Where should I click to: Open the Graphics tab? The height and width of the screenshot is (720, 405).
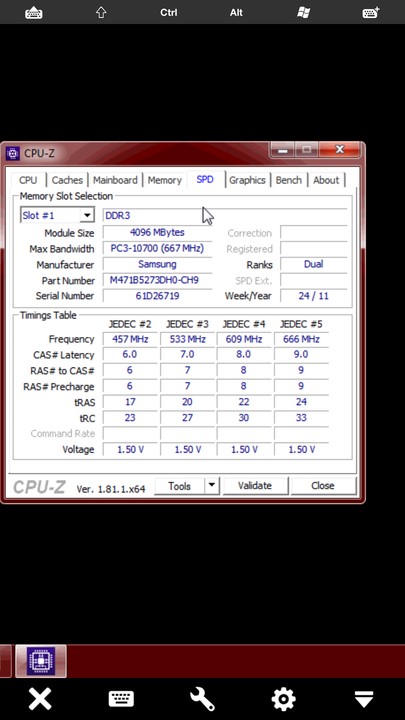coord(247,180)
